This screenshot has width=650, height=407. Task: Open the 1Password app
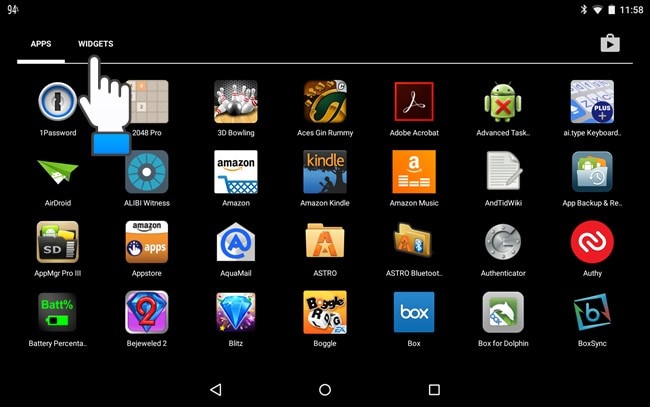coord(58,102)
